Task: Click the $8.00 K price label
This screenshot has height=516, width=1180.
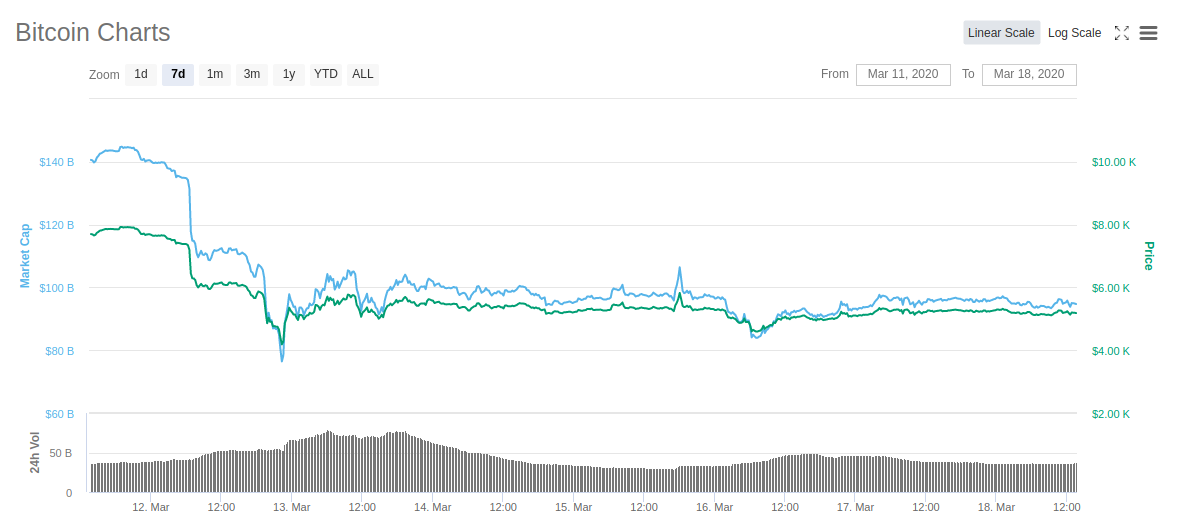Action: pyautogui.click(x=1111, y=225)
